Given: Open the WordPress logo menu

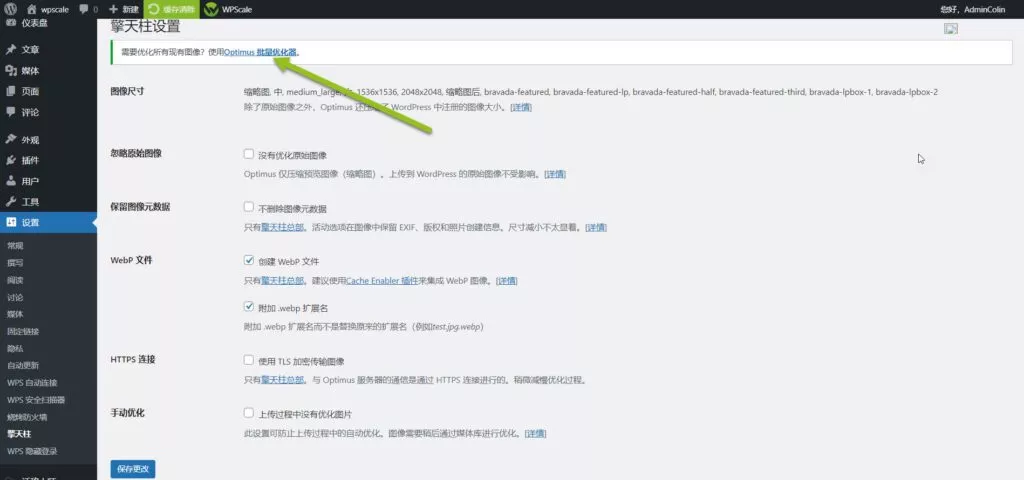Looking at the screenshot, I should tap(10, 9).
